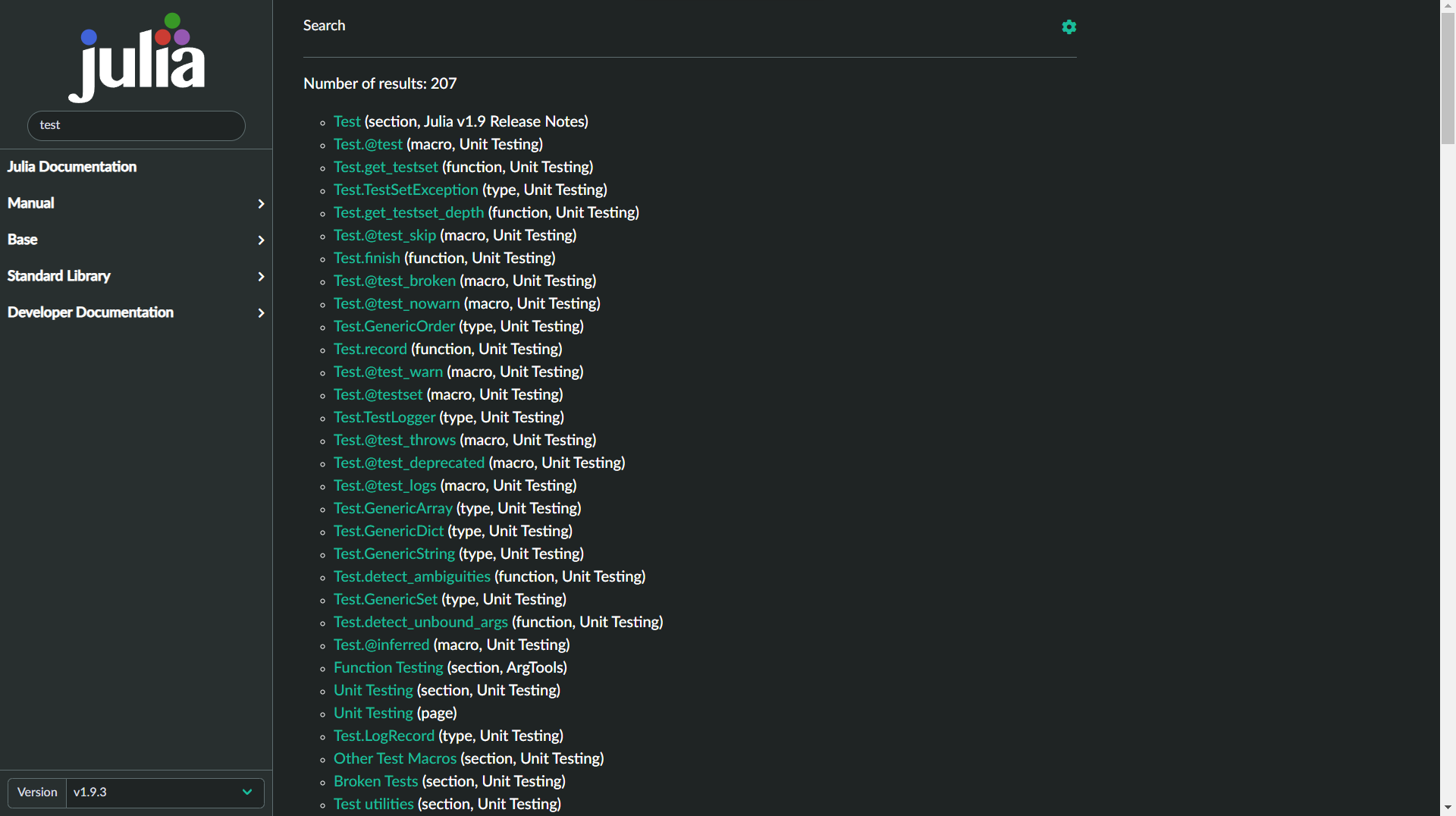Screen dimensions: 1456x816
Task: Open Test.@test_broken macro result
Action: [394, 281]
